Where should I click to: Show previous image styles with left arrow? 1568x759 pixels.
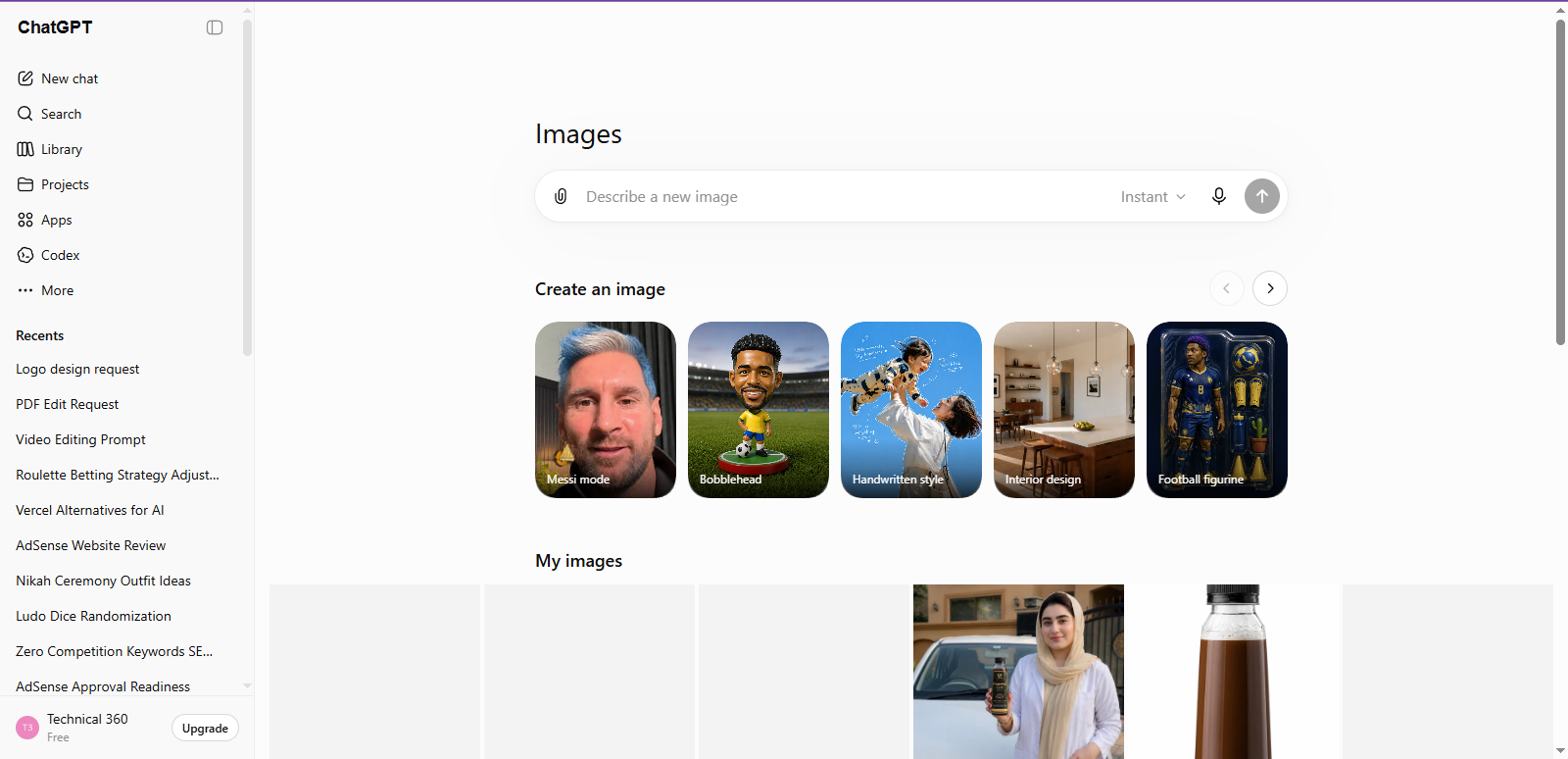coord(1227,288)
